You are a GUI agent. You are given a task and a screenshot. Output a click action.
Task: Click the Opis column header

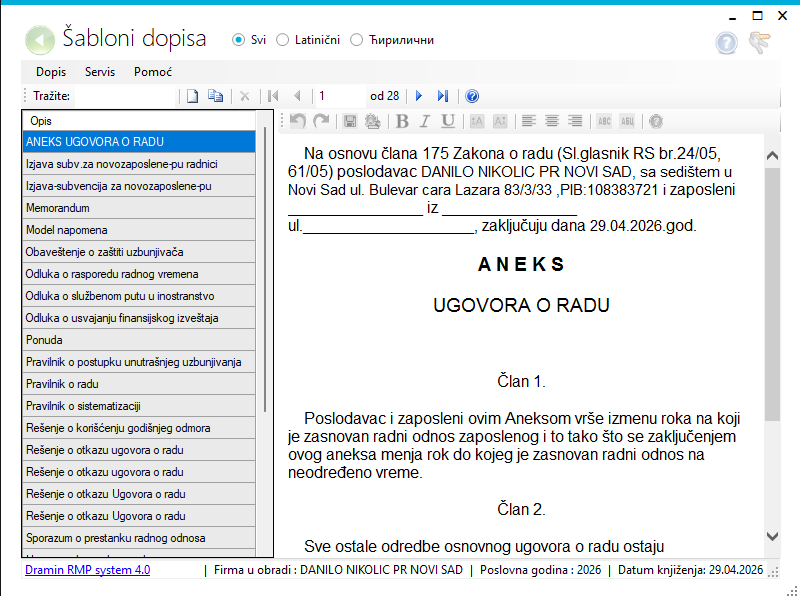[x=139, y=121]
